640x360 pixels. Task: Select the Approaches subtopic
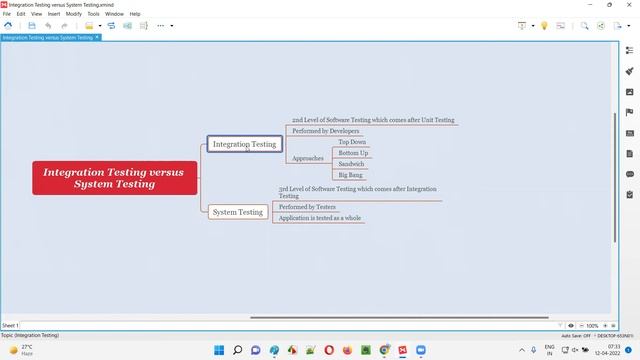pyautogui.click(x=308, y=158)
